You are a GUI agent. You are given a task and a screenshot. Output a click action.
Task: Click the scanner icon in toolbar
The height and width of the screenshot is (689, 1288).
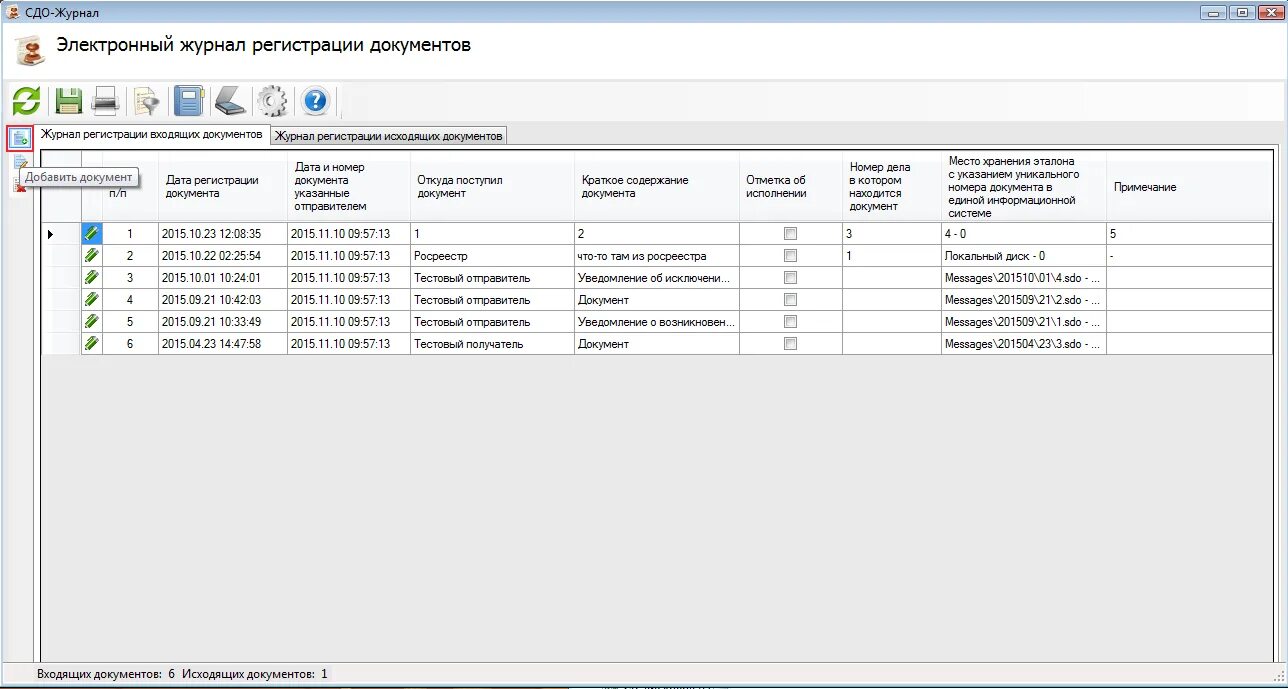coord(229,101)
